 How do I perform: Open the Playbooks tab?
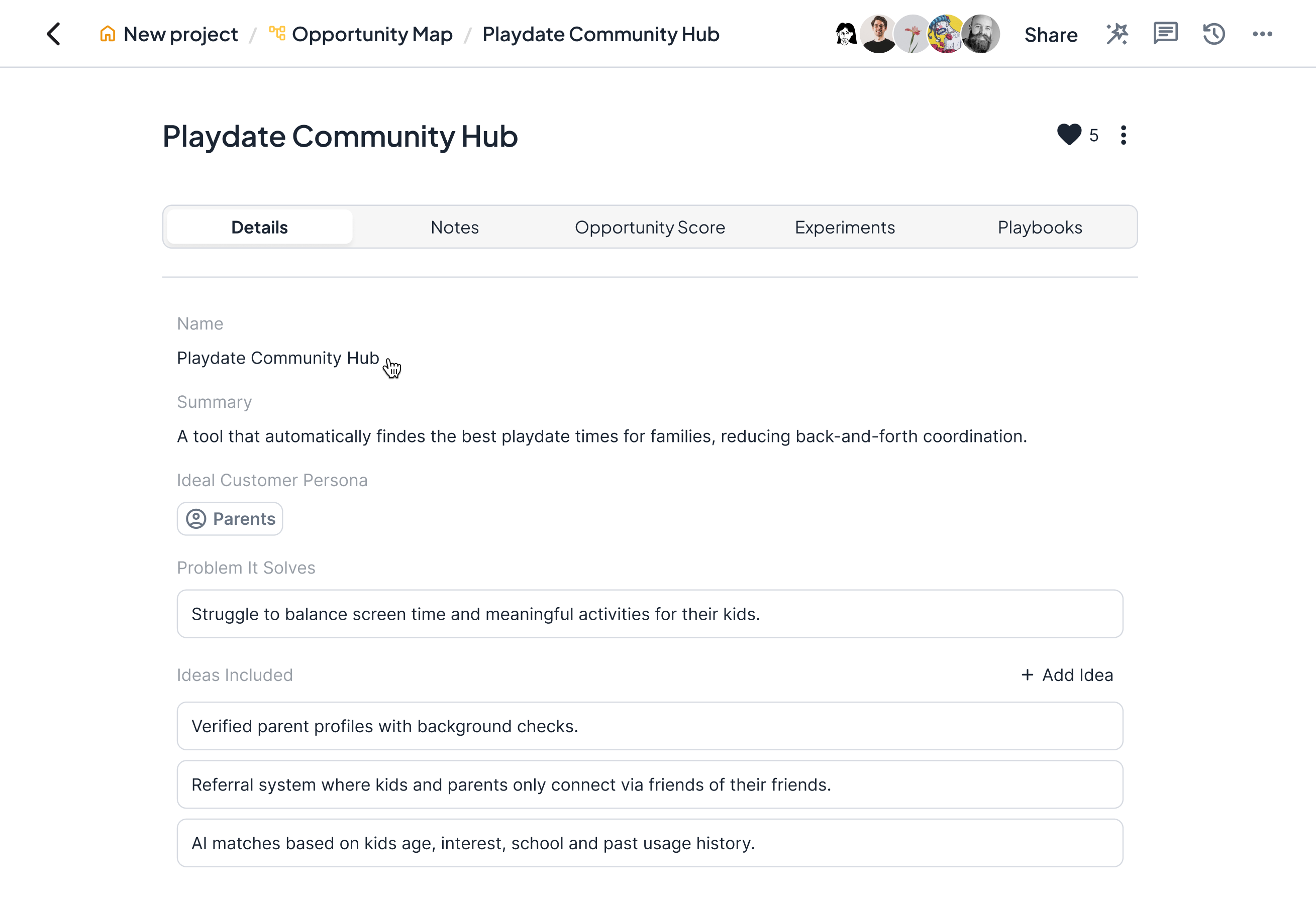(x=1040, y=227)
